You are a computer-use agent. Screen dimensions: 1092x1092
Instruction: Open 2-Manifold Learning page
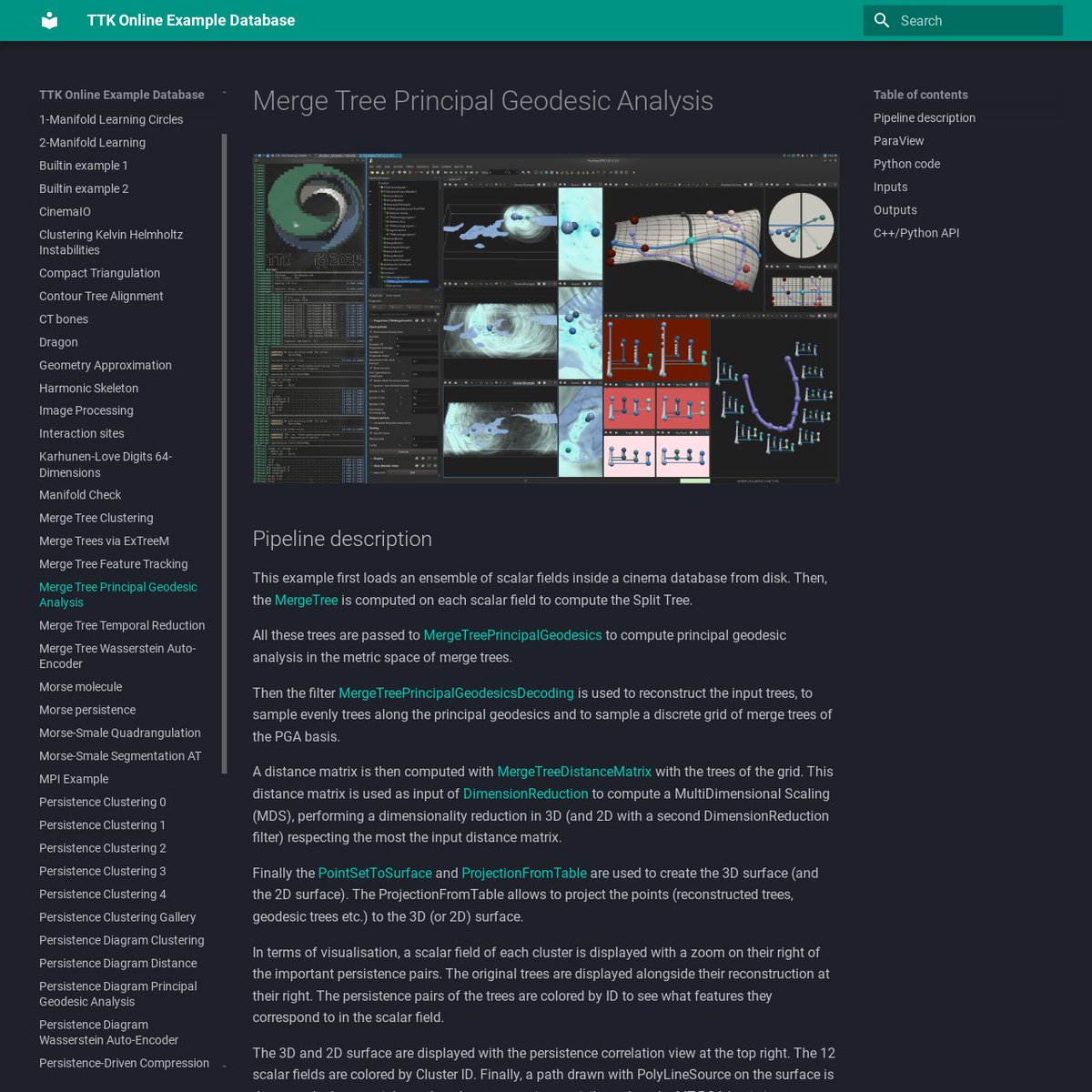point(92,142)
